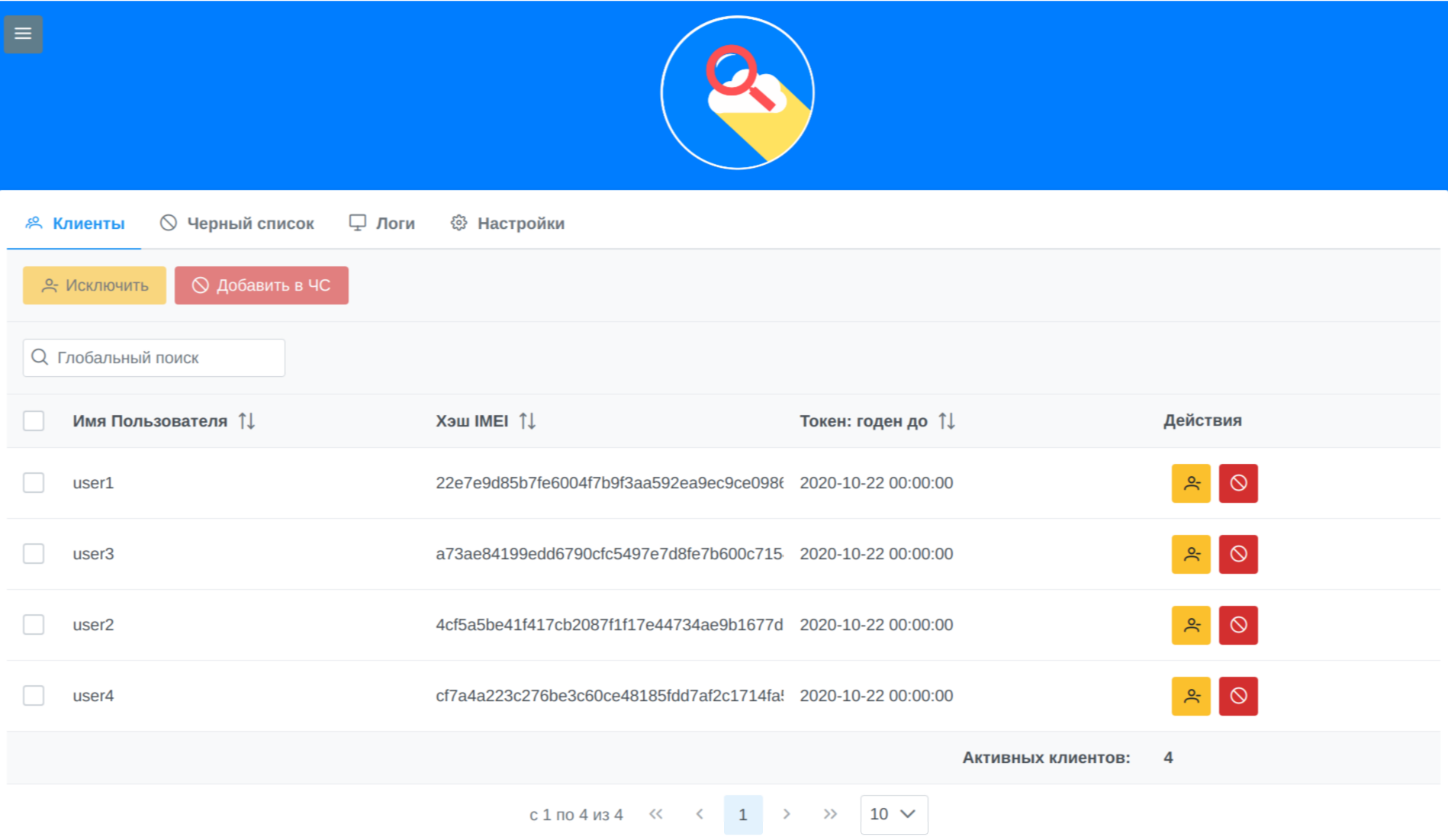Exclude user1 with yellow user icon

[x=1191, y=483]
